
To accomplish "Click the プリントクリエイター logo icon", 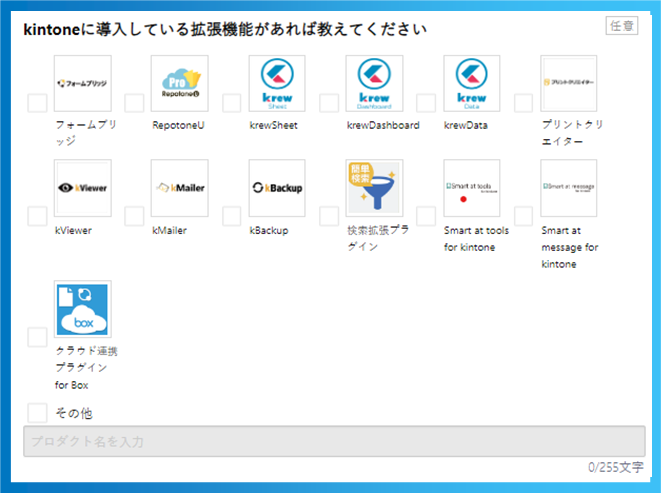I will 569,84.
